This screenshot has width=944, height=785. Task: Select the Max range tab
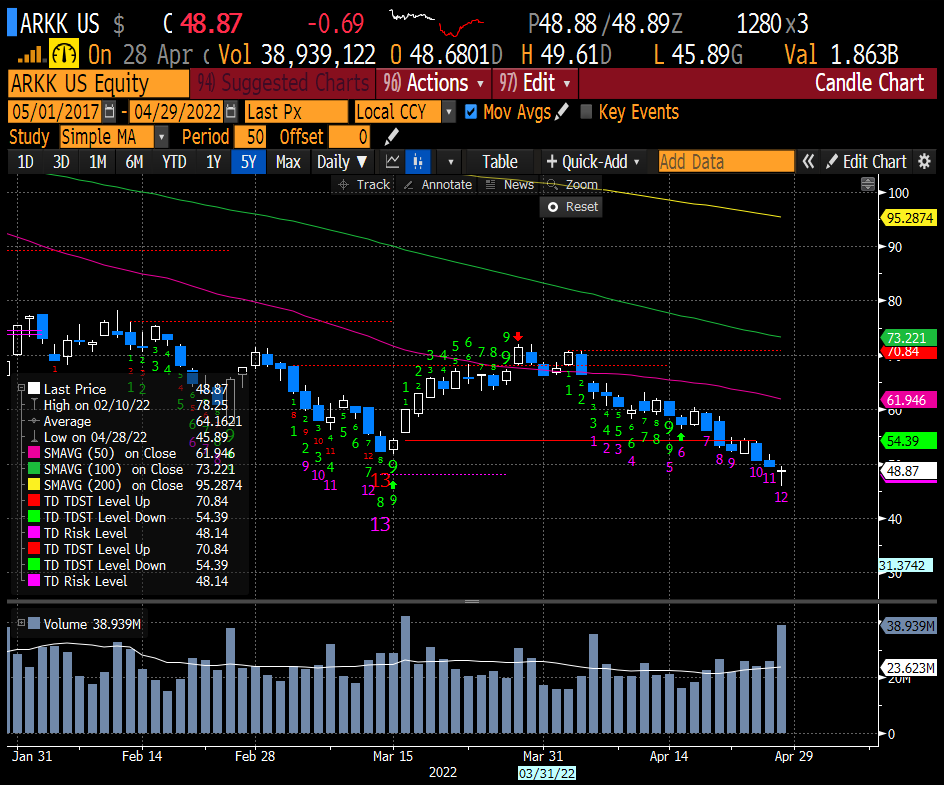tap(288, 162)
